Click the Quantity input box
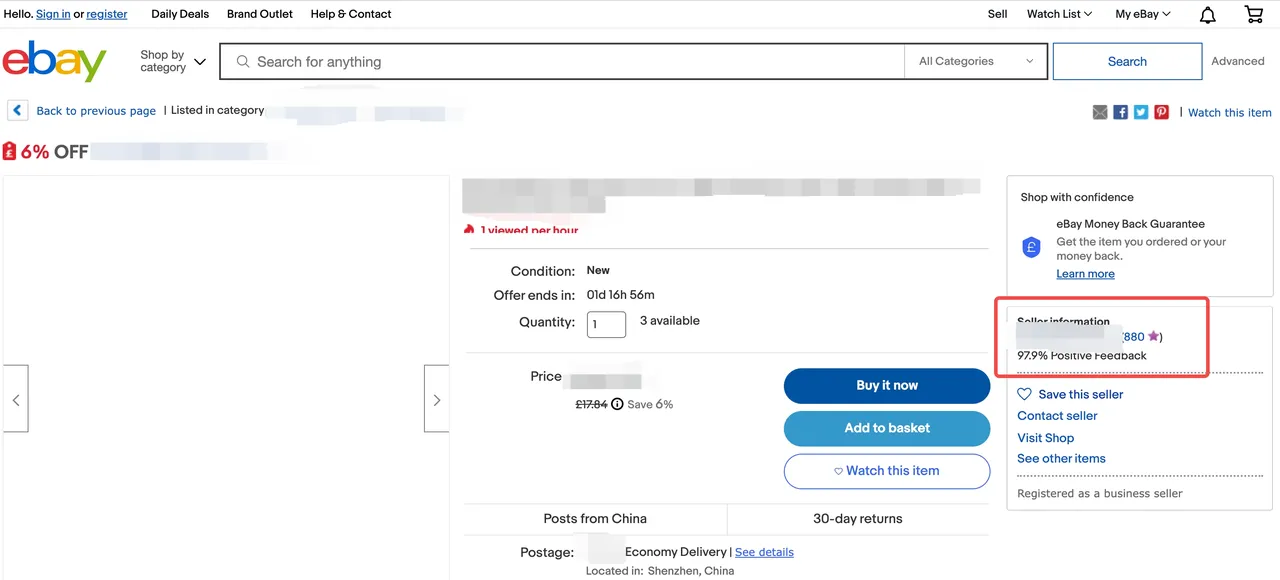This screenshot has height=580, width=1280. pos(606,324)
